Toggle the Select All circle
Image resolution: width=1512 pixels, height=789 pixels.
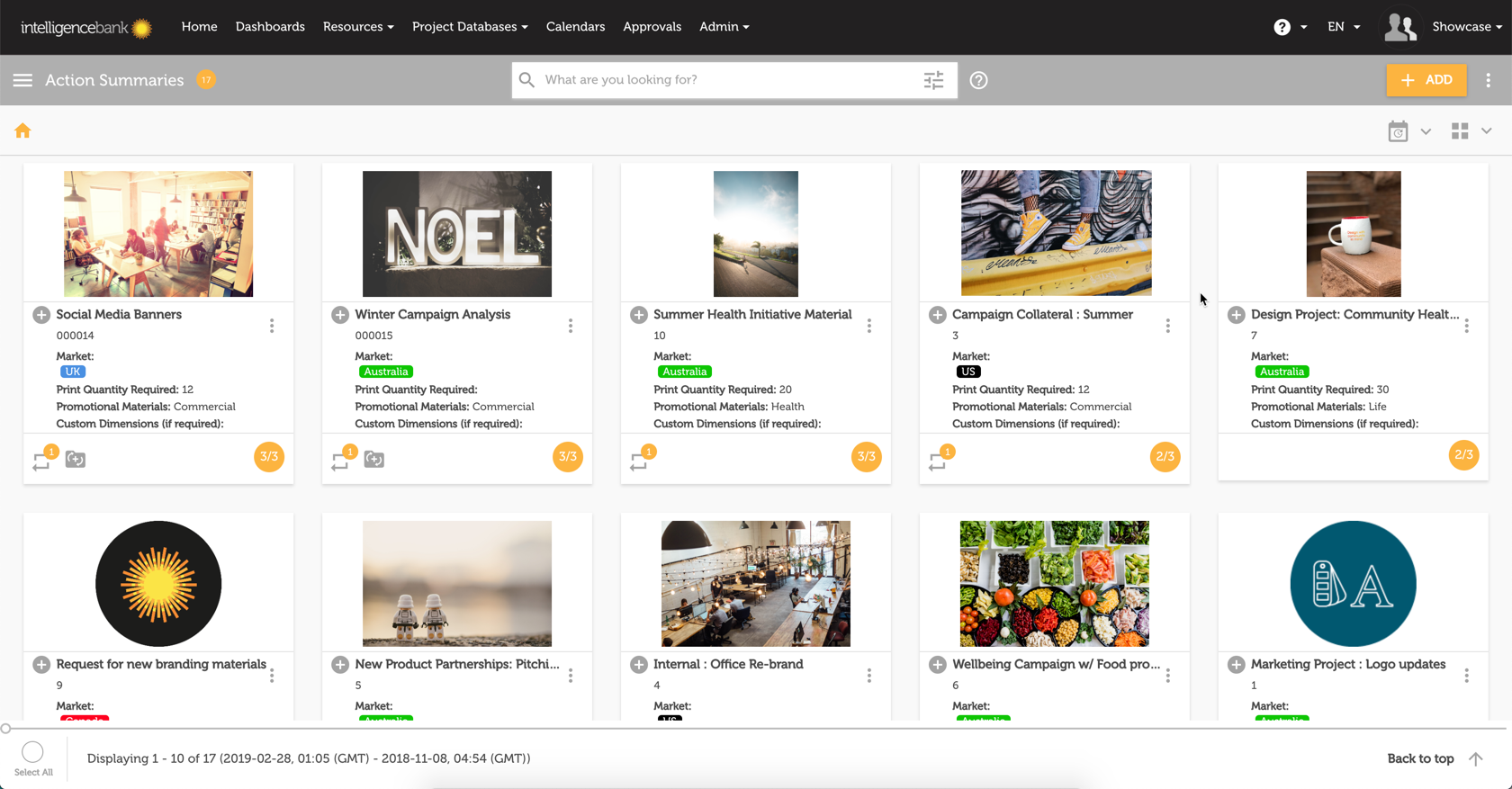[x=33, y=752]
